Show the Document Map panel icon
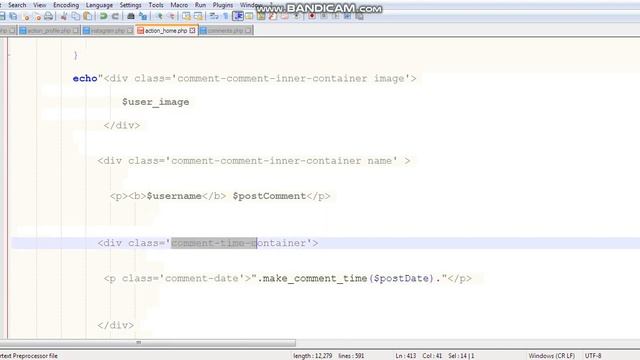Image resolution: width=640 pixels, height=360 pixels. pyautogui.click(x=261, y=16)
